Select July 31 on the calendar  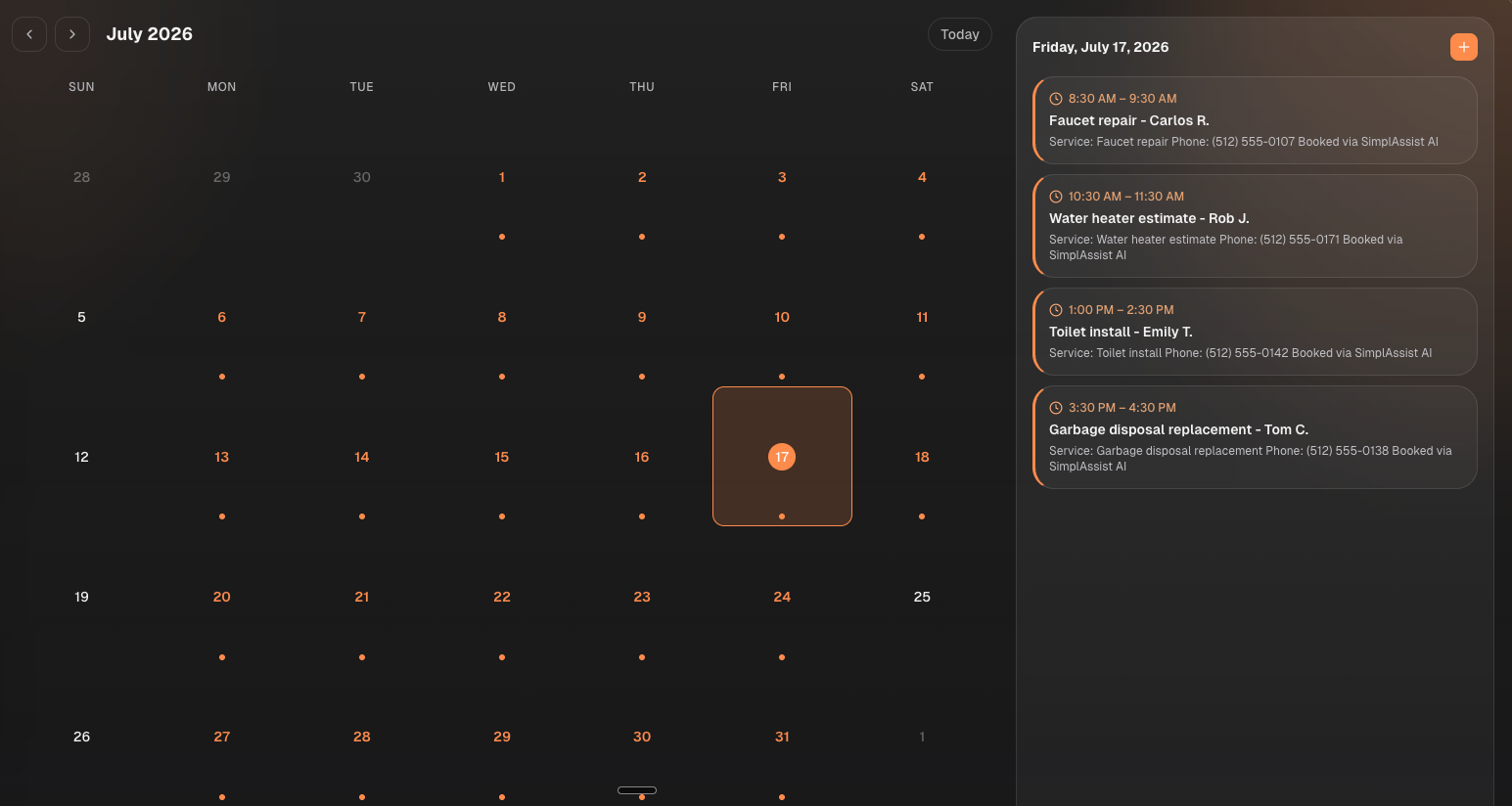(782, 737)
